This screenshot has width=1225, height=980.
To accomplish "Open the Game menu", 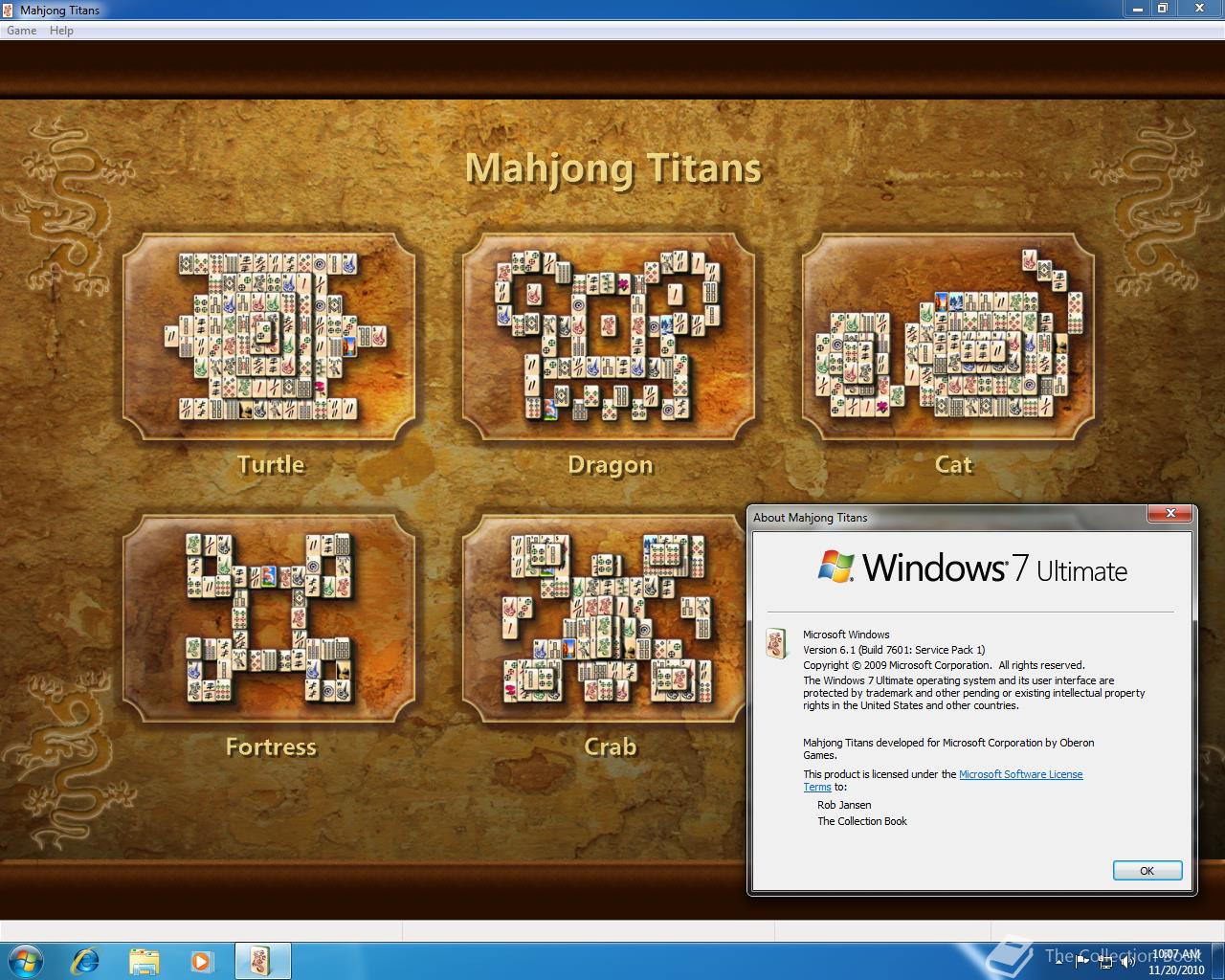I will 21,31.
